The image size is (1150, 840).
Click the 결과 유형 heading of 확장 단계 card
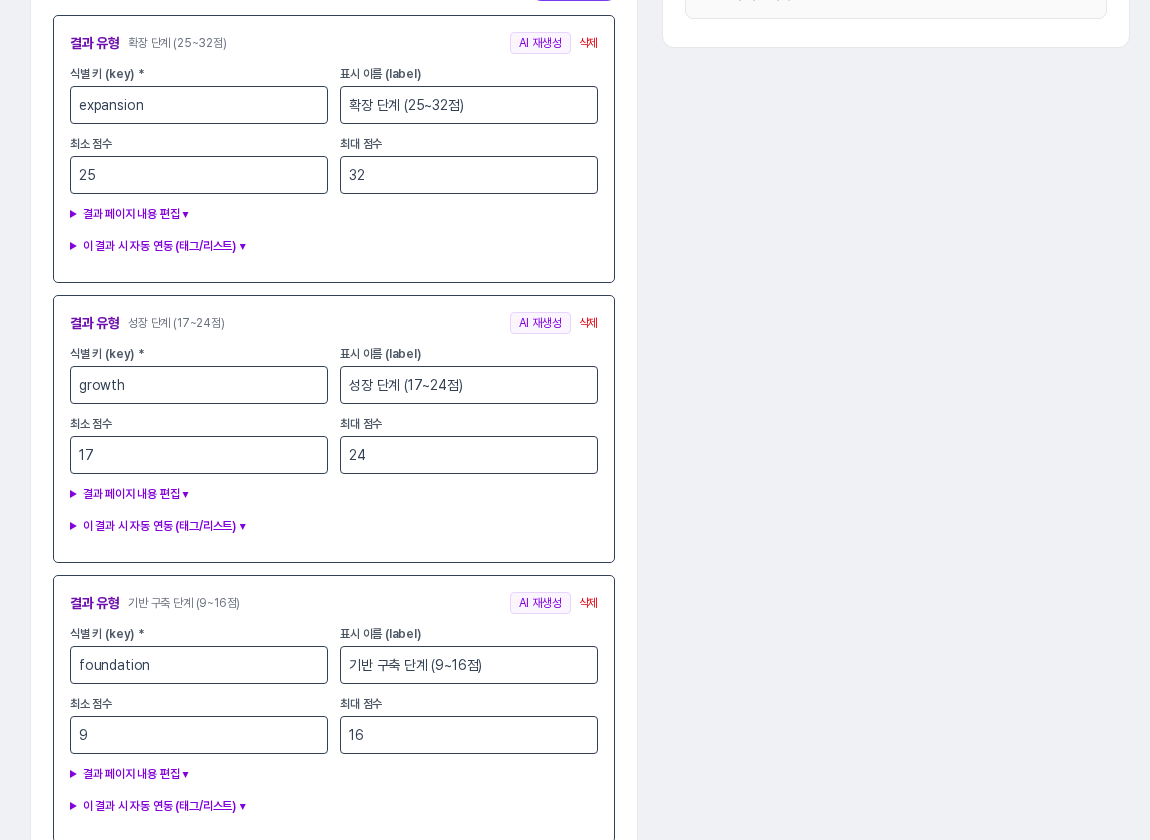95,43
